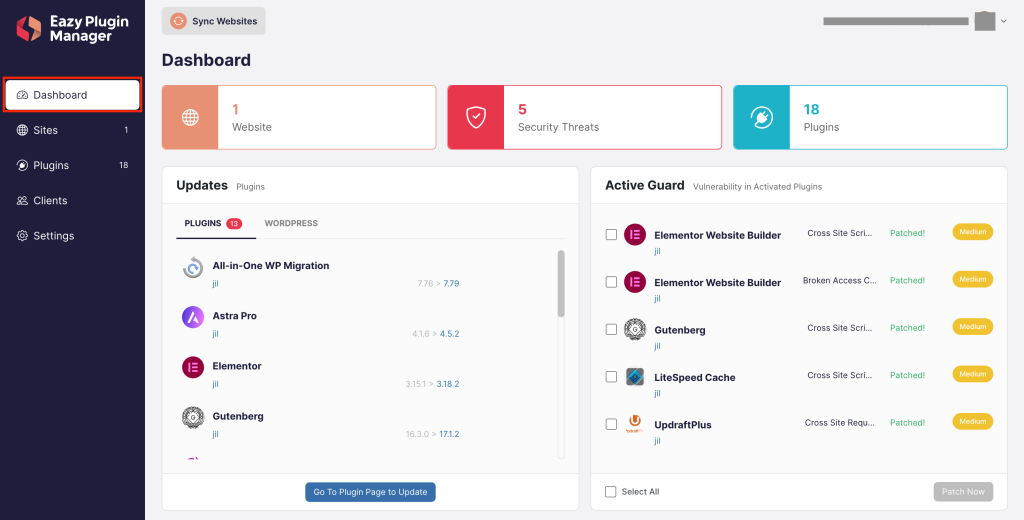Click the jil site under UpdraftPlus
1024x520 pixels.
click(x=658, y=440)
